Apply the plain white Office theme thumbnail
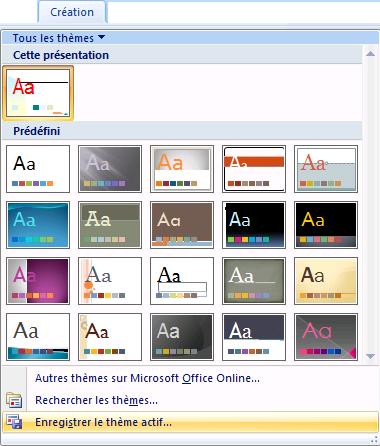The image size is (380, 446). 38,169
